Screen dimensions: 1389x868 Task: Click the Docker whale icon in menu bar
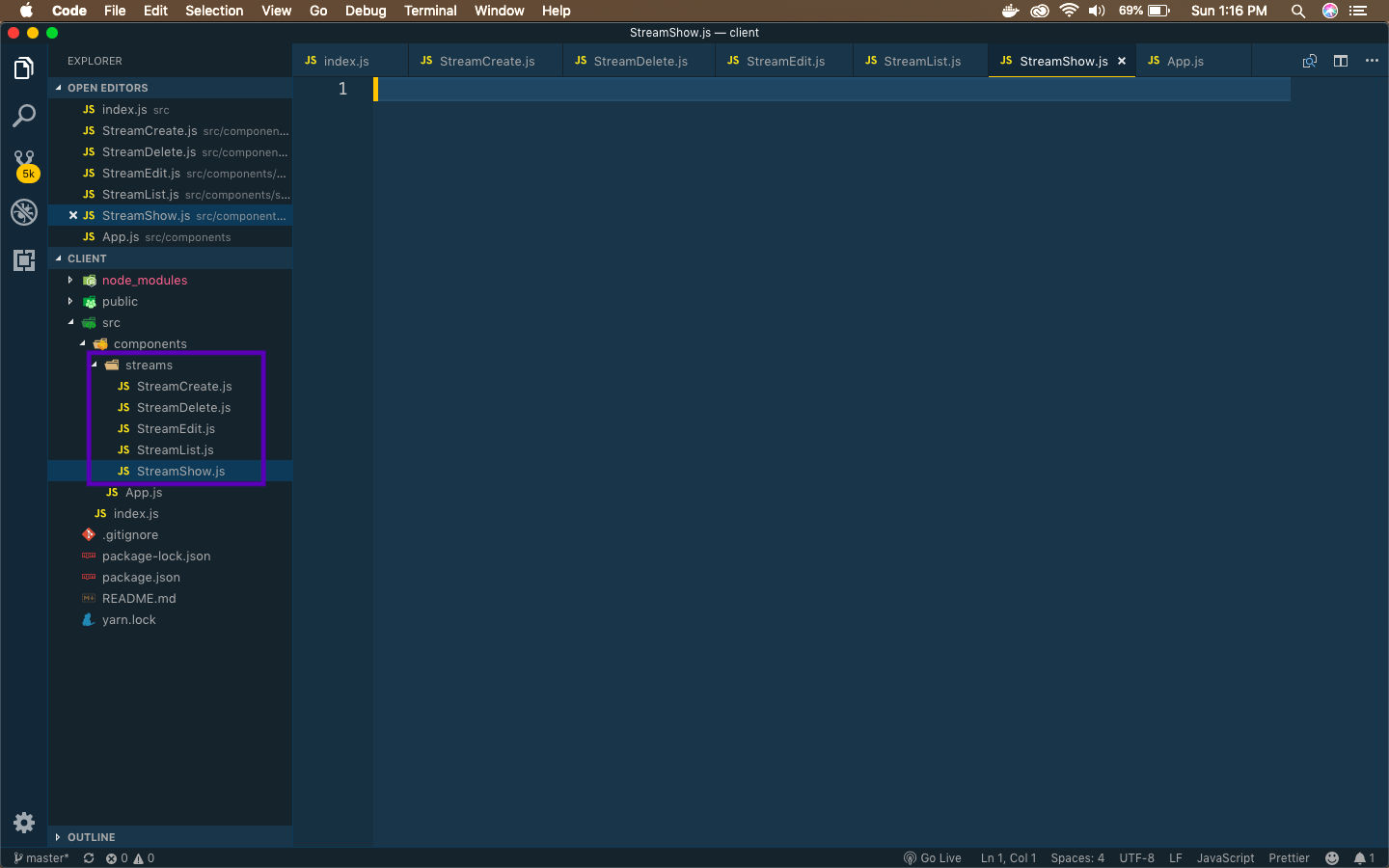tap(1010, 11)
